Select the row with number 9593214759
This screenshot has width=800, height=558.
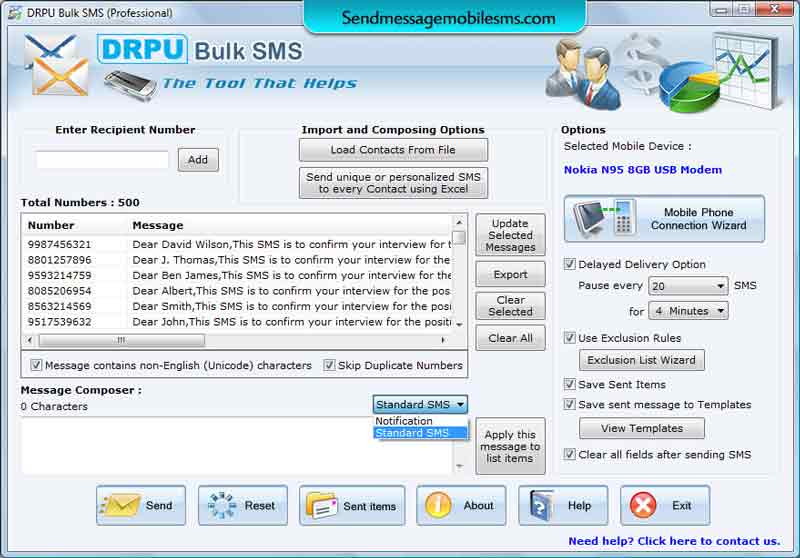coord(237,275)
